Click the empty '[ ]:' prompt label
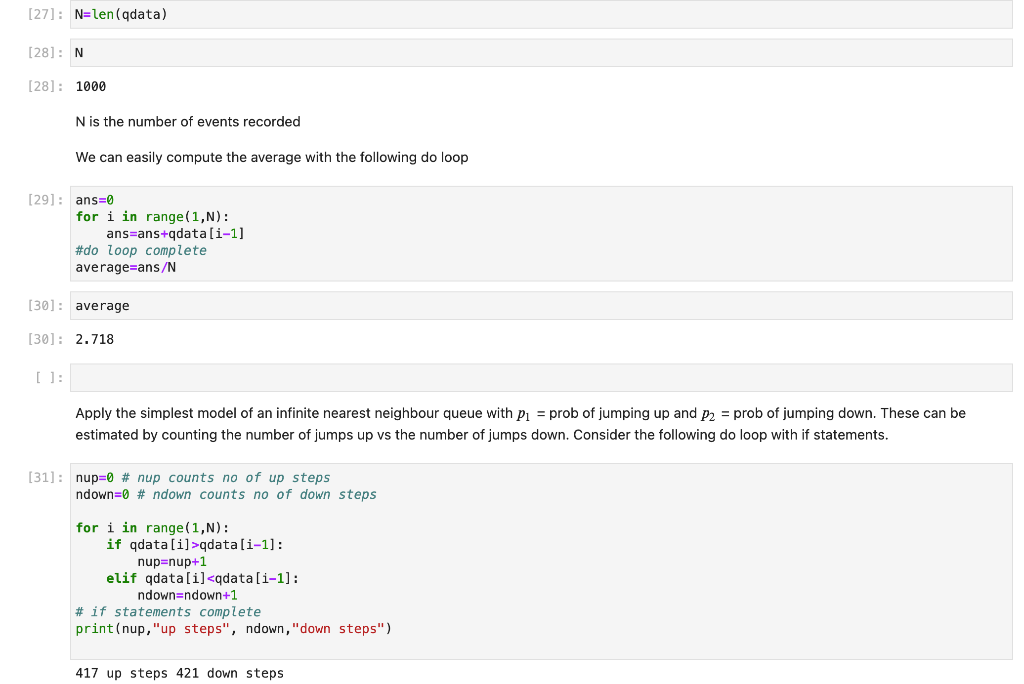 pyautogui.click(x=49, y=378)
